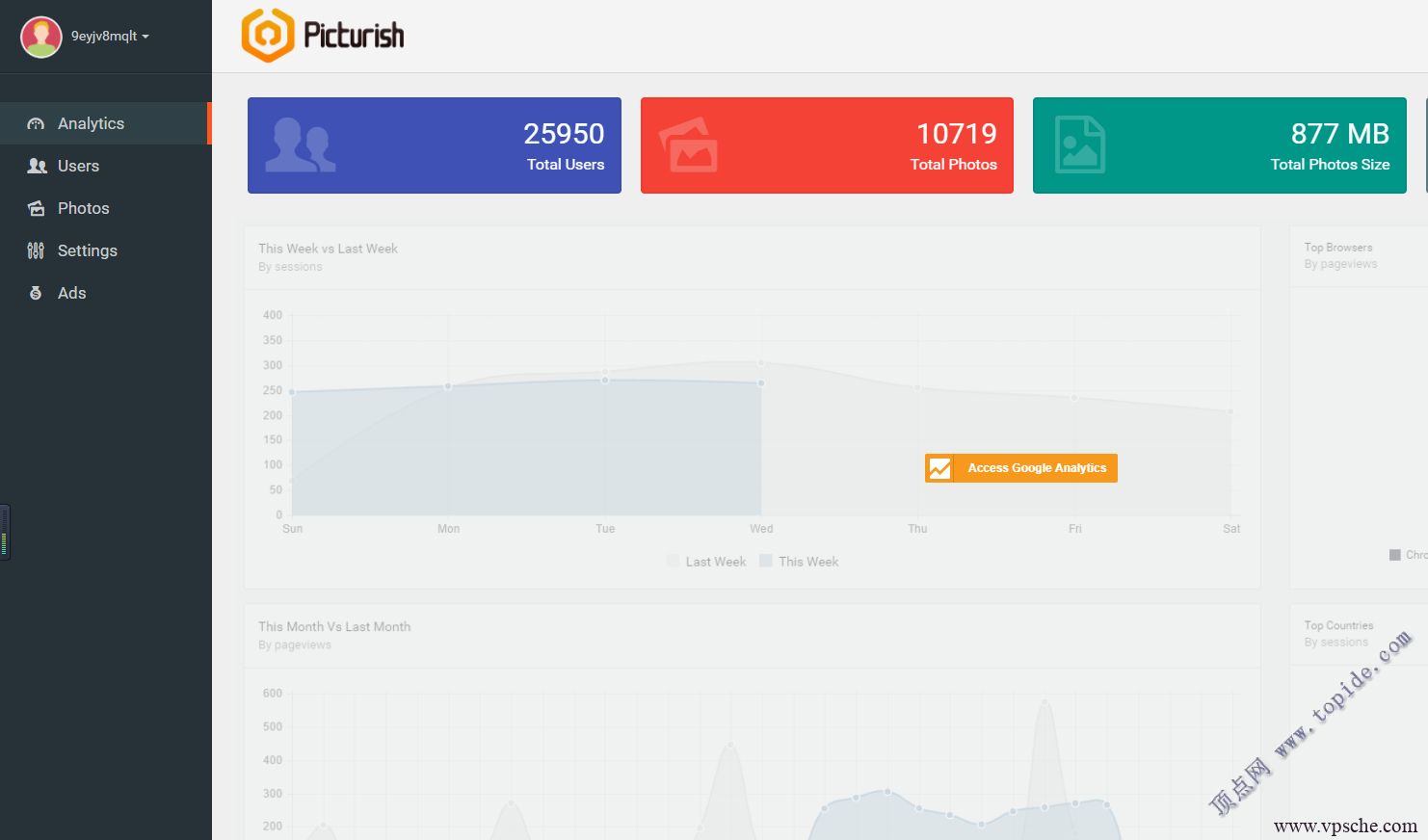The width and height of the screenshot is (1428, 840).
Task: Click the Analytics gauge icon in sidebar
Action: pos(36,123)
